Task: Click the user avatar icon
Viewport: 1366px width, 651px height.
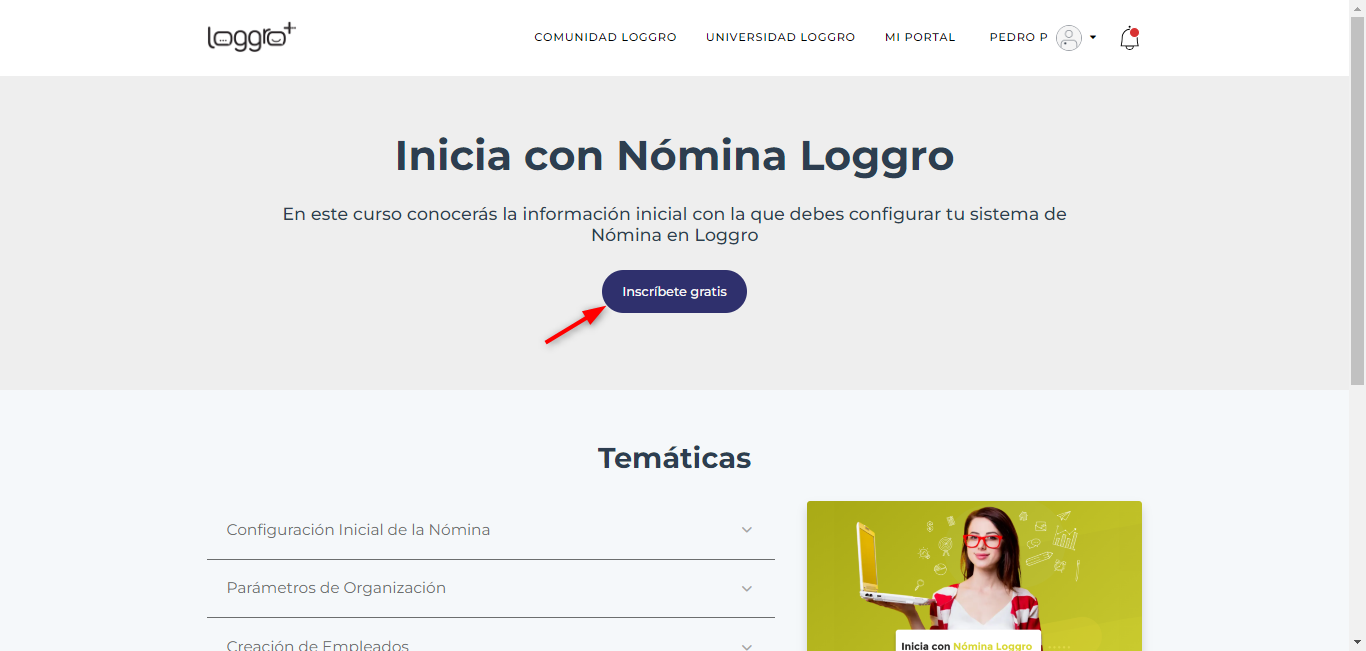Action: (1069, 38)
